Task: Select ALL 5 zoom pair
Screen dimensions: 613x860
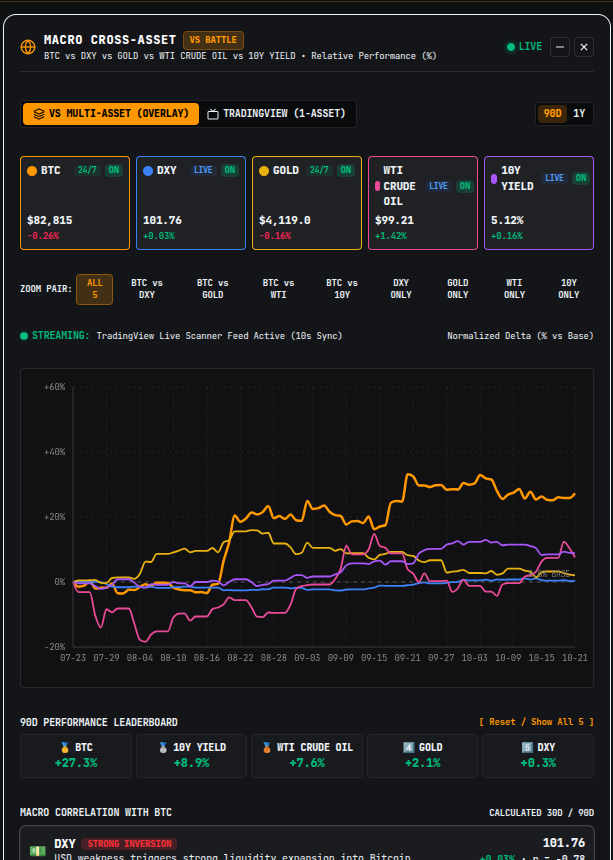Action: tap(94, 289)
